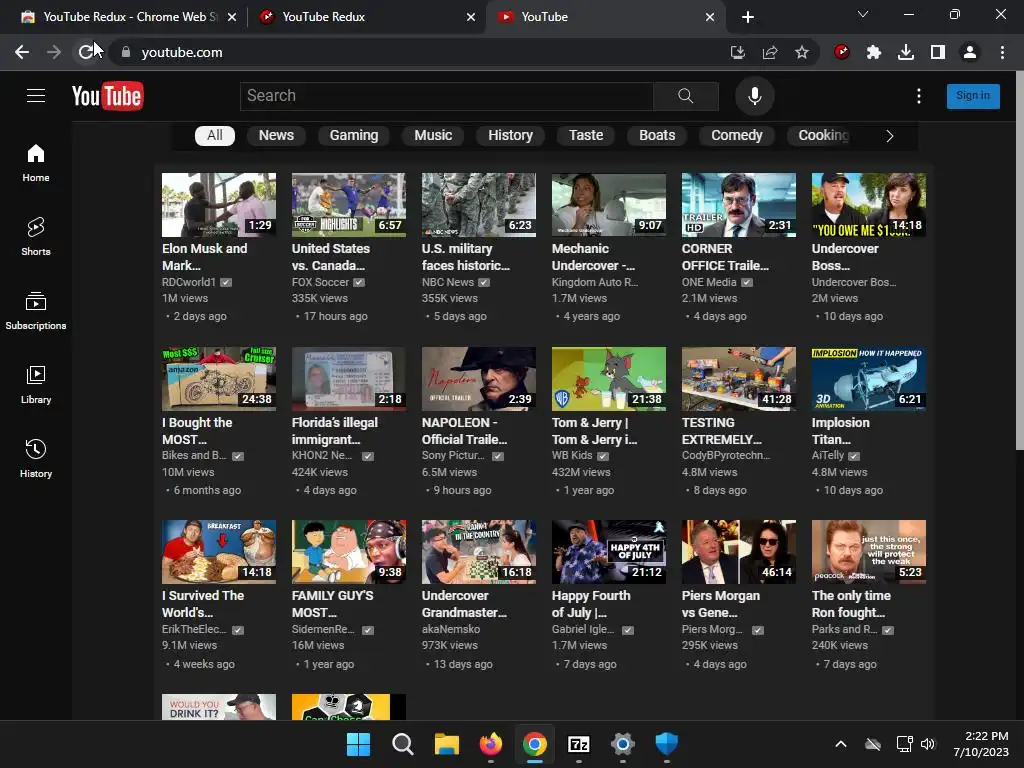Open the YouTube hamburger guide menu
1024x768 pixels.
(x=36, y=96)
